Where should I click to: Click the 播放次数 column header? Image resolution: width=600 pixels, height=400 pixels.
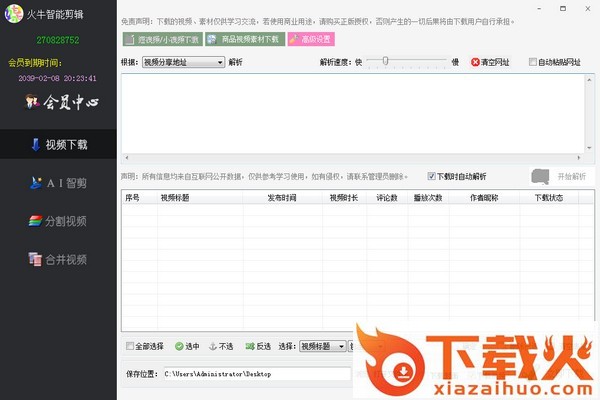[x=429, y=198]
